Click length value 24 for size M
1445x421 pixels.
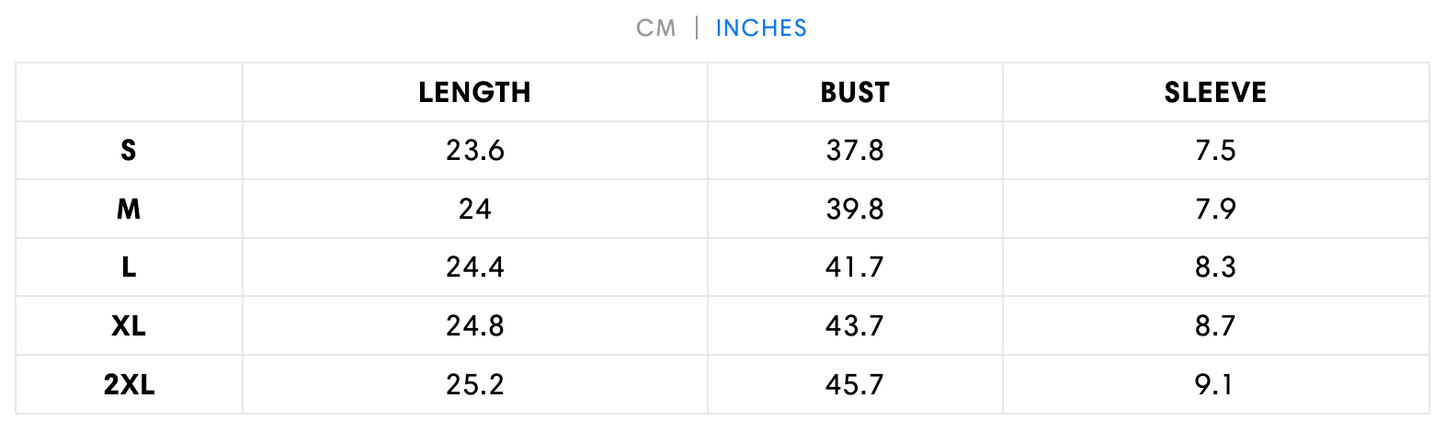pyautogui.click(x=474, y=209)
